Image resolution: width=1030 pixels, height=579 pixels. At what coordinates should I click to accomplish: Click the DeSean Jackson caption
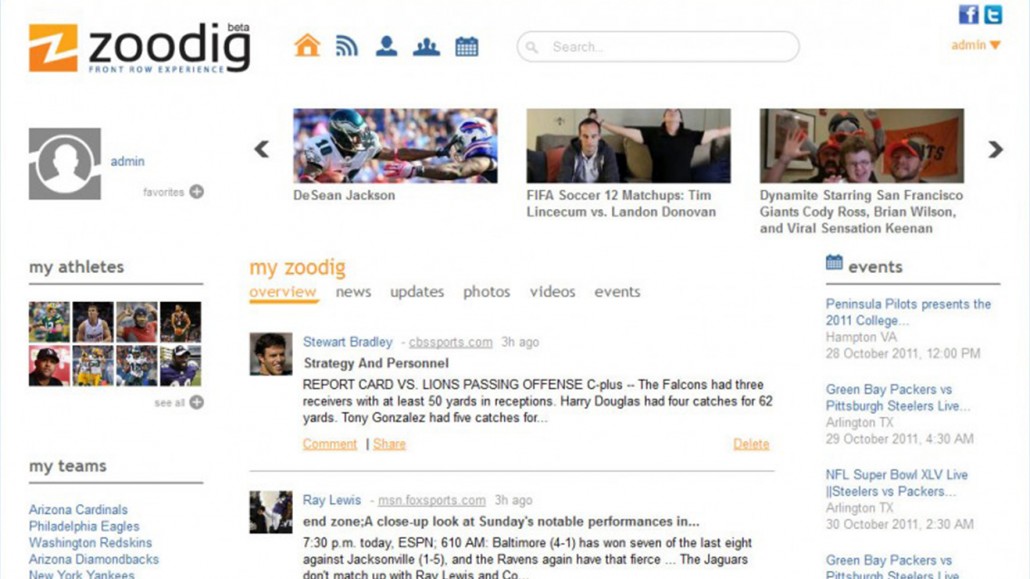click(x=344, y=195)
